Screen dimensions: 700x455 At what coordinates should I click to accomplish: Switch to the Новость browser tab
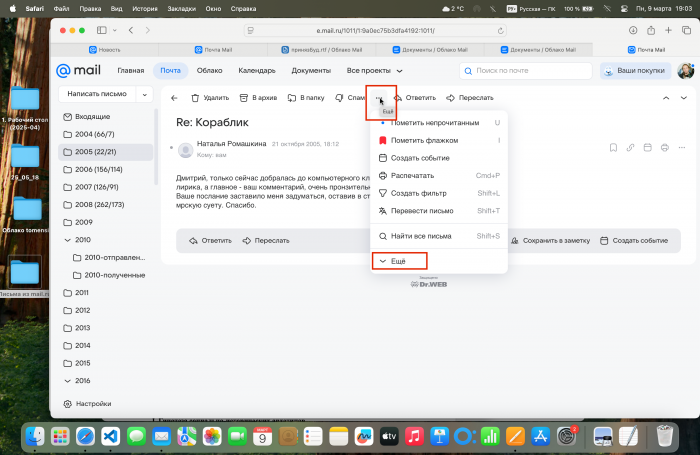pyautogui.click(x=104, y=50)
